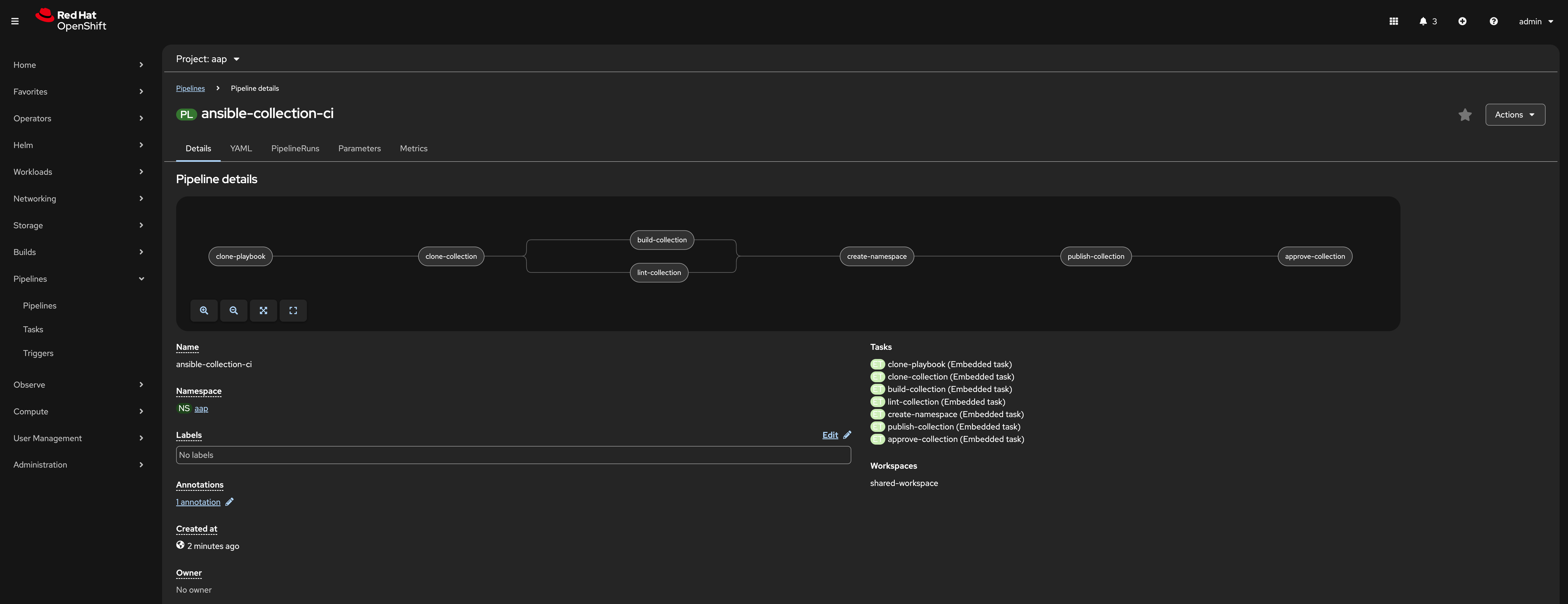Switch to the YAML tab
This screenshot has width=1568, height=604.
point(240,149)
